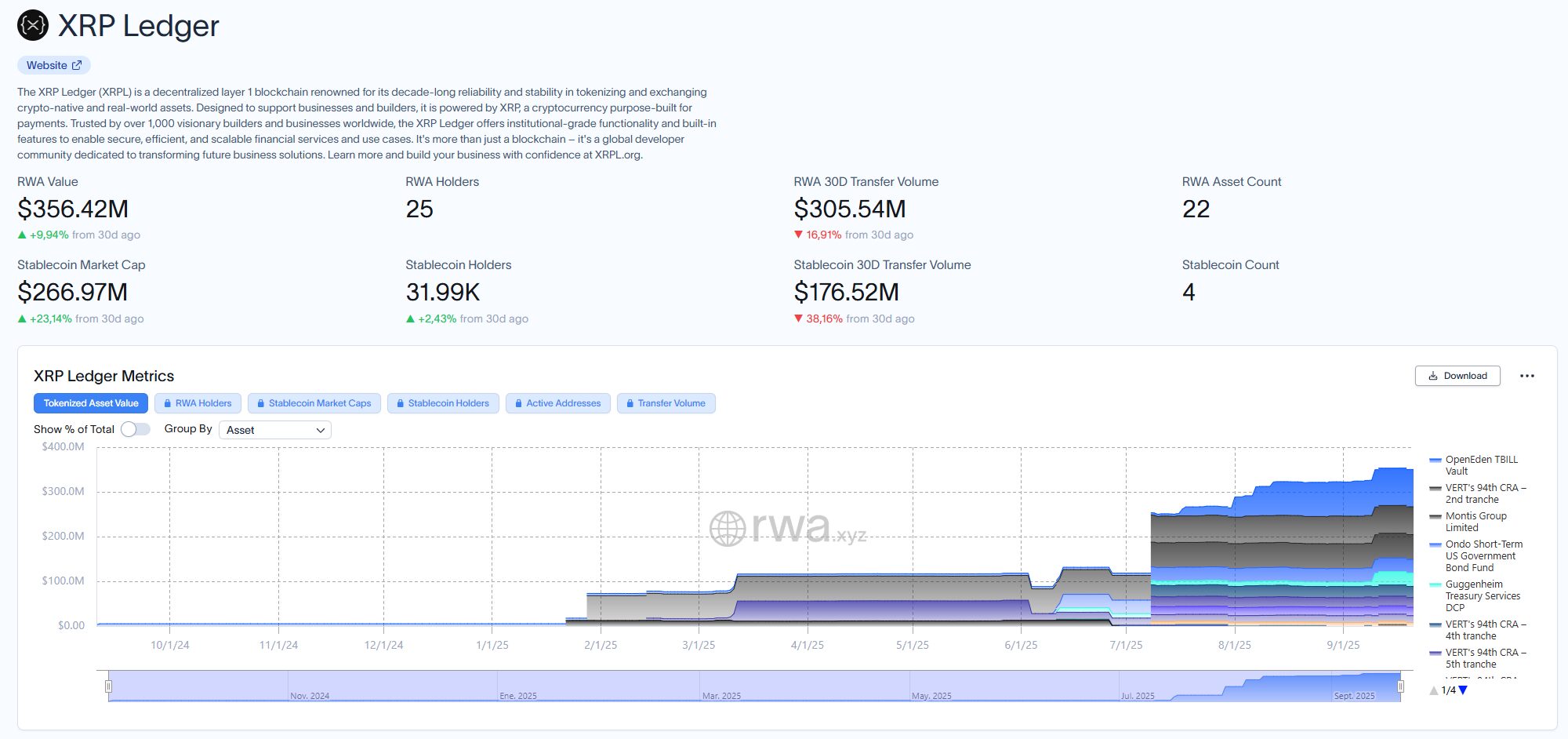Toggle Guggenheim Treasury Services DCP series
This screenshot has height=739, width=1568.
click(x=1475, y=595)
